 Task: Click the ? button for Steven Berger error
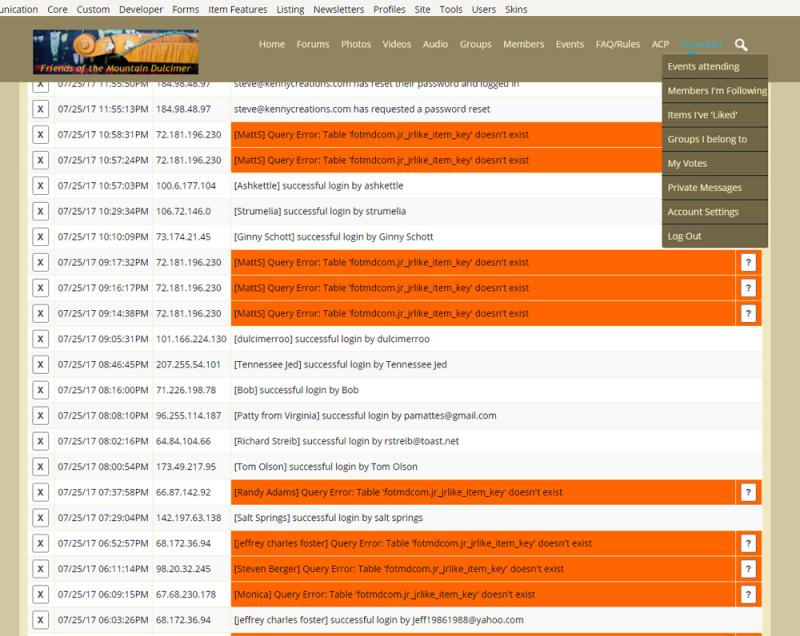747,568
